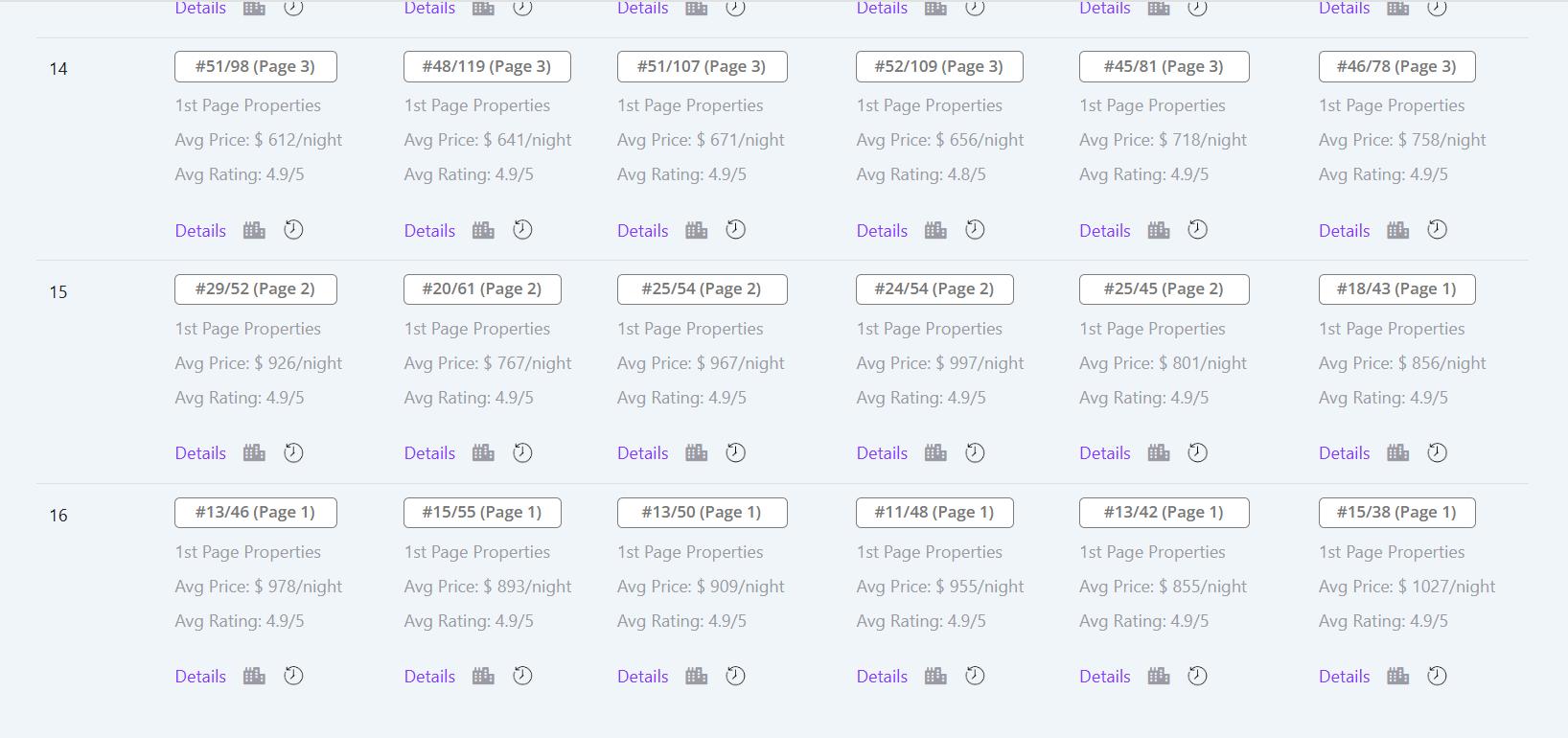Open Details link in the #20/61 cell
1568x738 pixels.
[x=429, y=453]
